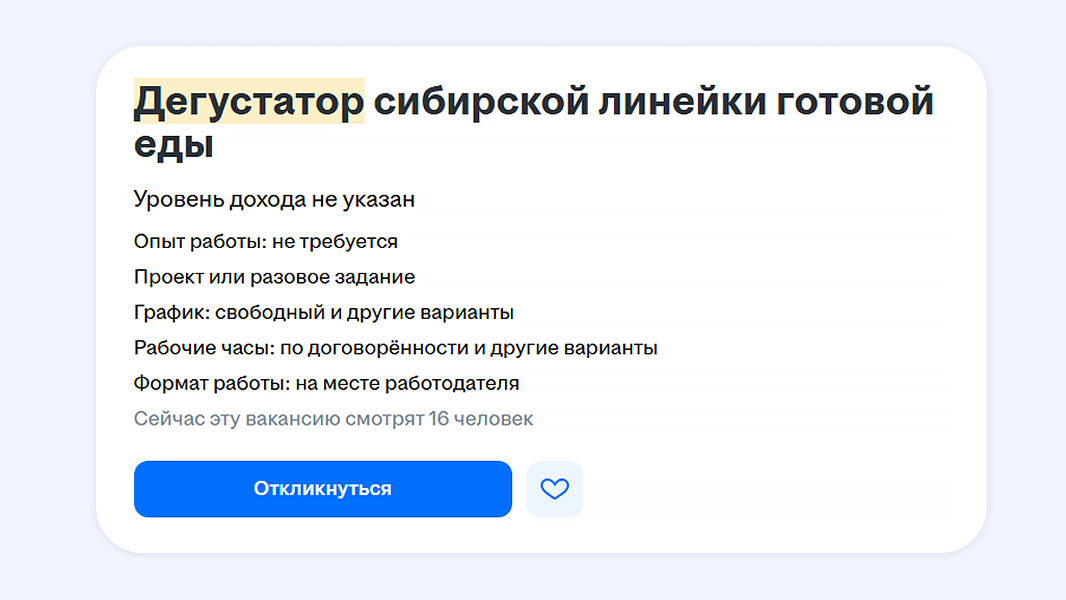Save the vacancy with the heart icon

pyautogui.click(x=554, y=489)
